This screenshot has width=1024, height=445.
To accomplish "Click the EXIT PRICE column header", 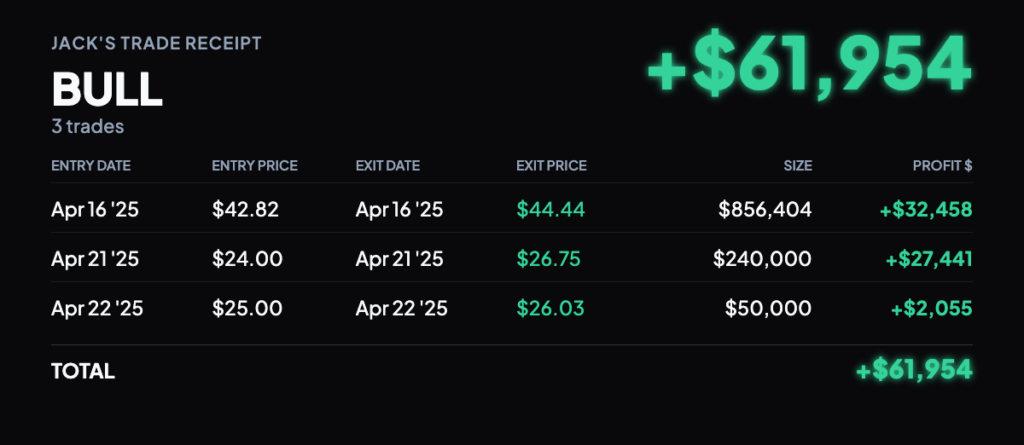I will [552, 166].
